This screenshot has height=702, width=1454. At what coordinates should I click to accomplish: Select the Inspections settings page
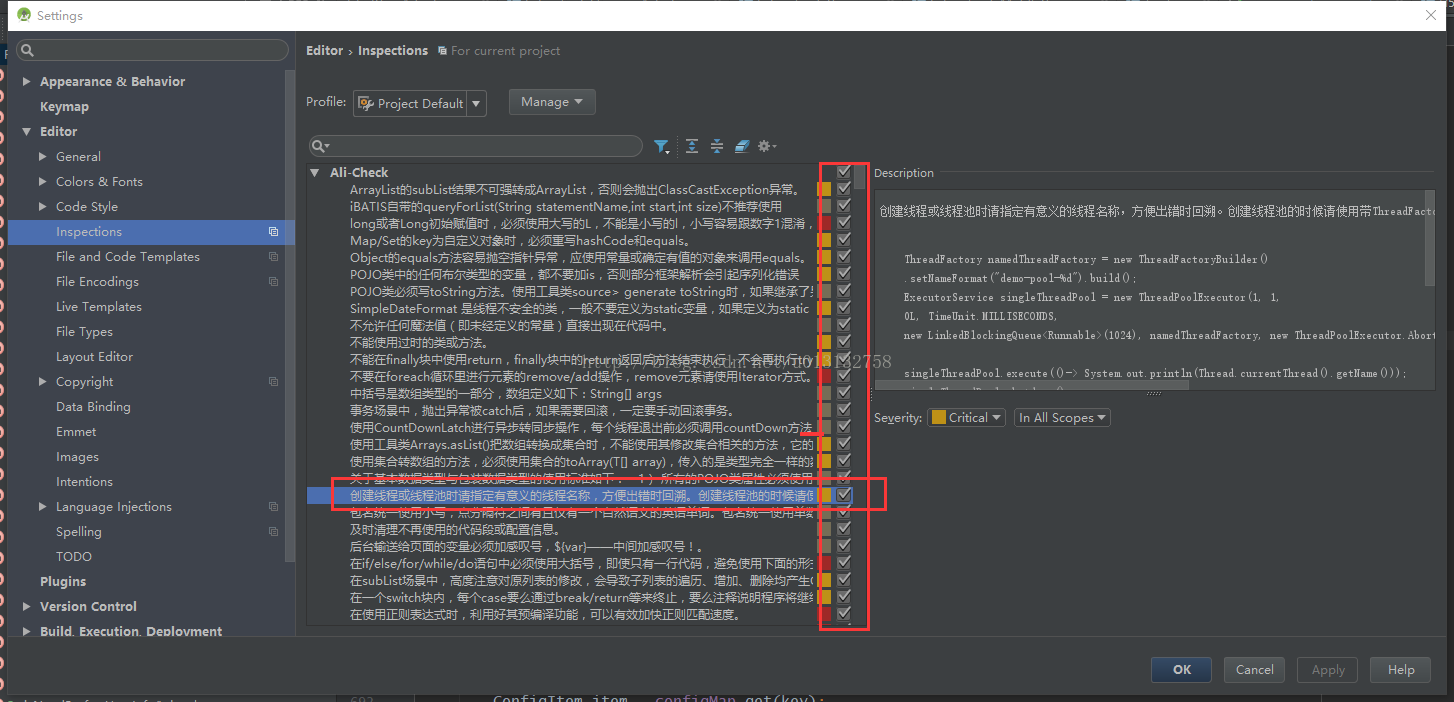point(151,232)
